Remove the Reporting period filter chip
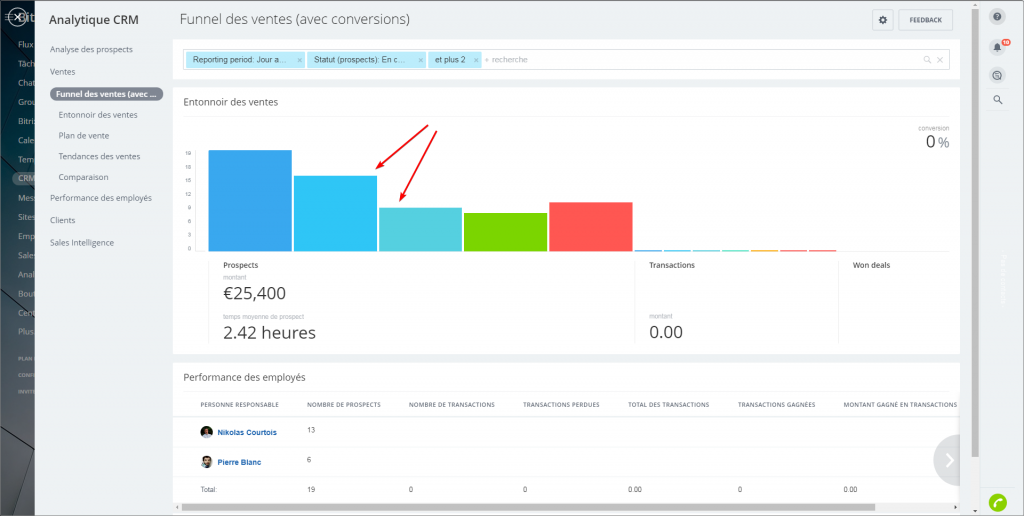Image resolution: width=1024 pixels, height=516 pixels. 299,60
